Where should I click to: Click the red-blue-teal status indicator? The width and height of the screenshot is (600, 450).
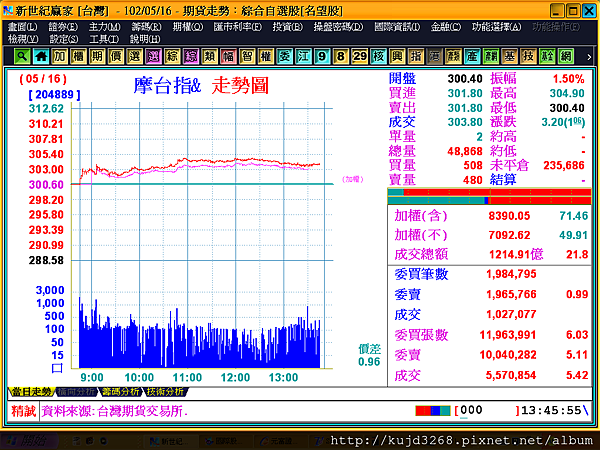coord(433,411)
